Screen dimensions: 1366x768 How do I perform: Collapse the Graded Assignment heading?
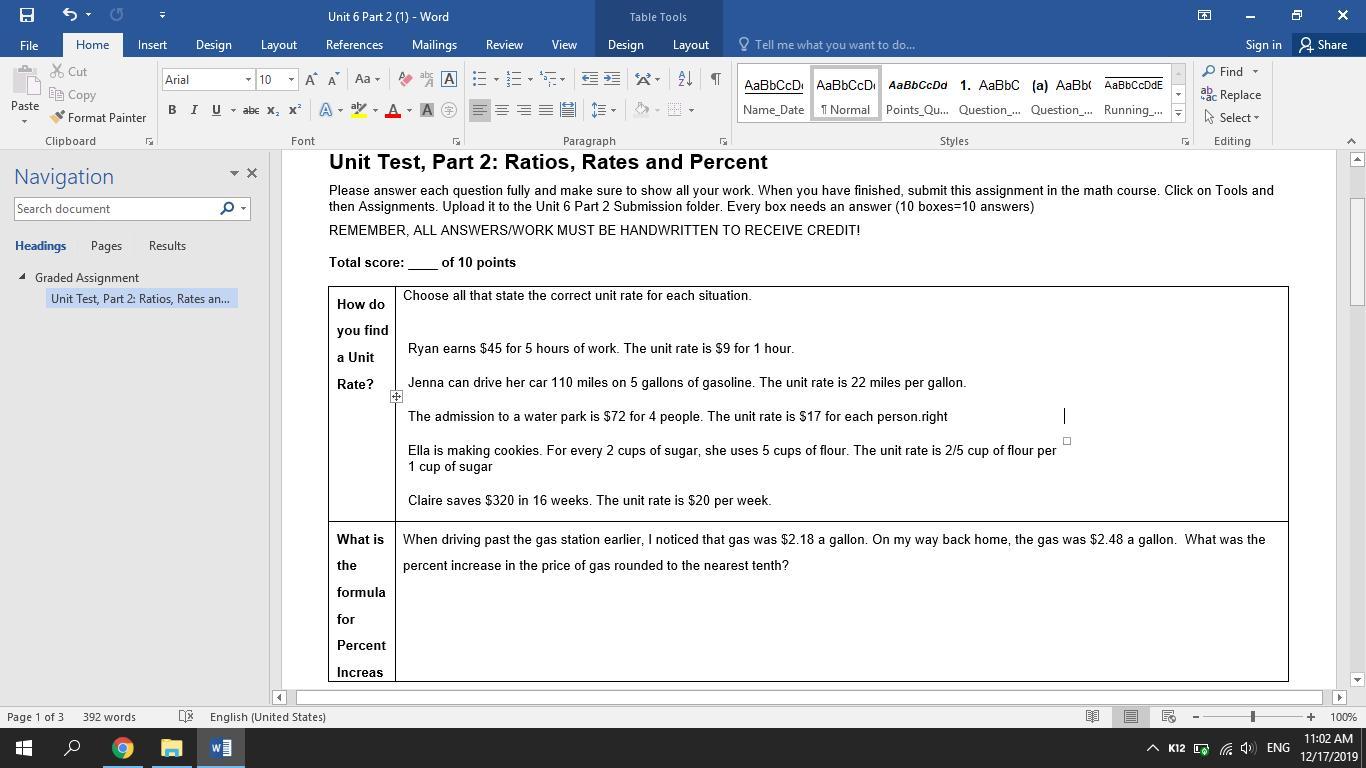(x=22, y=278)
